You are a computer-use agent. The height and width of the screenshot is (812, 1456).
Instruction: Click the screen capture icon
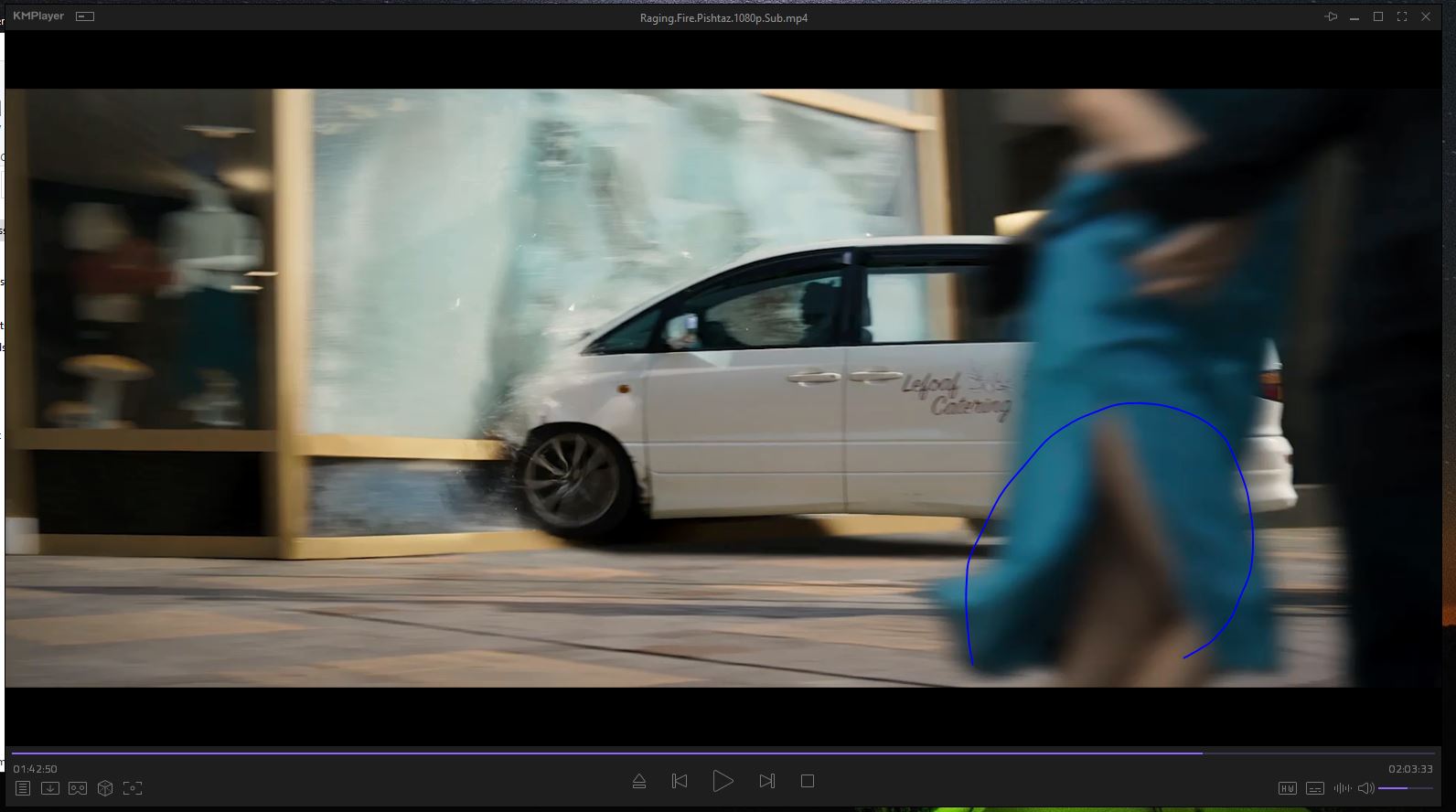point(133,788)
